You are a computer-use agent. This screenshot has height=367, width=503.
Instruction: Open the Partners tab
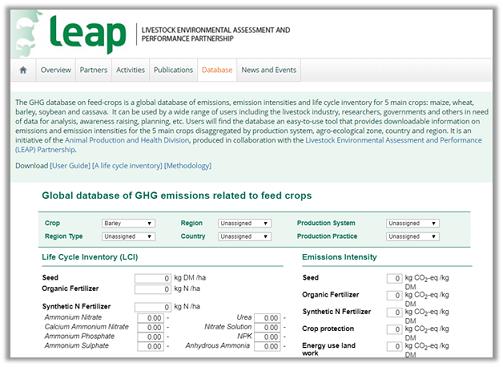click(93, 70)
